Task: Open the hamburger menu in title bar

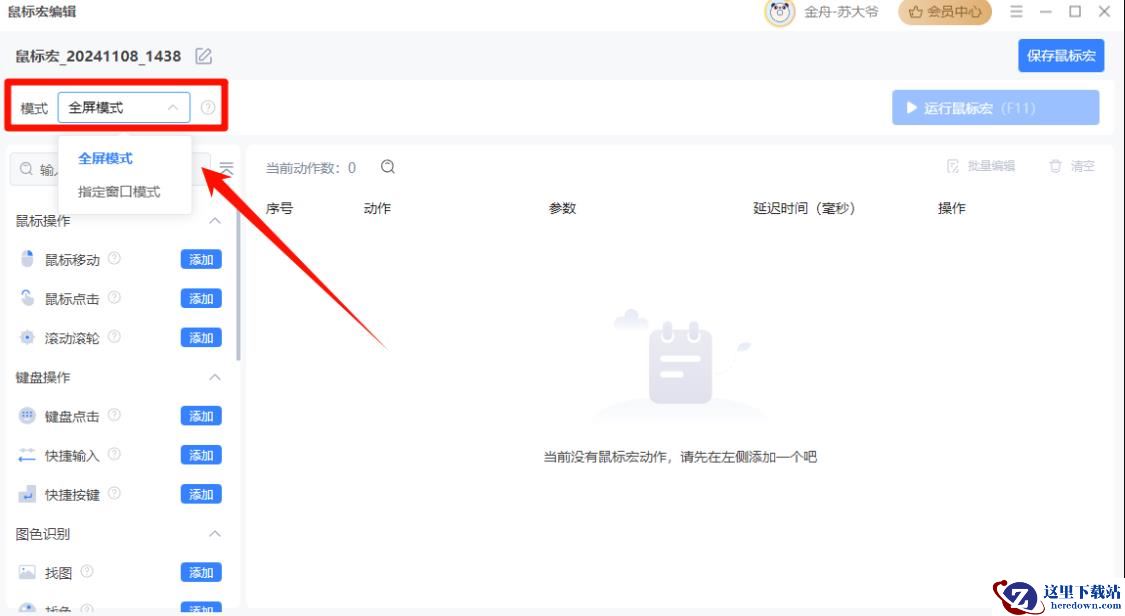Action: click(x=1016, y=12)
